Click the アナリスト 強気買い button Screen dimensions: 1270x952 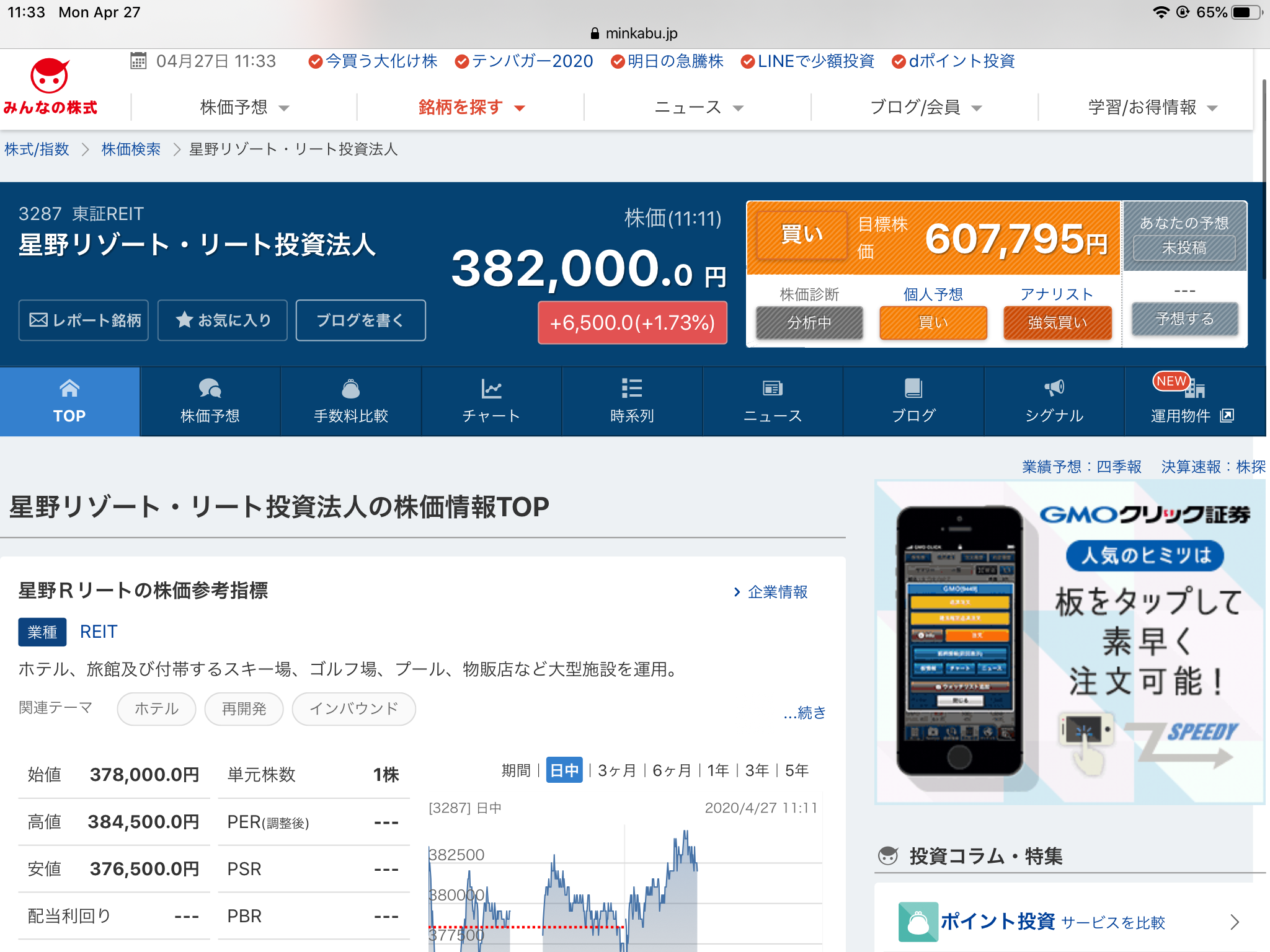point(1057,322)
